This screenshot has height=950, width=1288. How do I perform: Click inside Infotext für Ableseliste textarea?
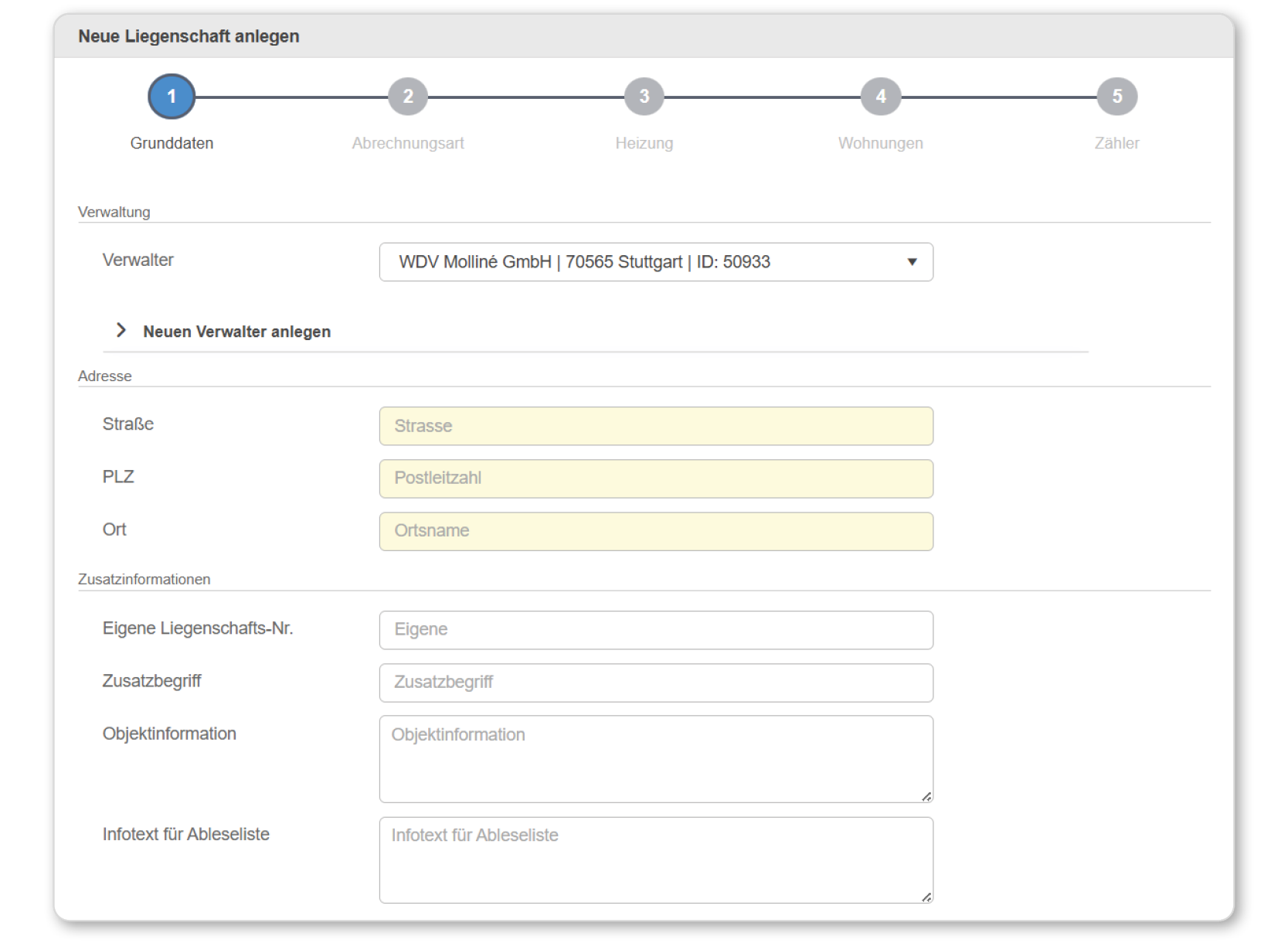[656, 860]
